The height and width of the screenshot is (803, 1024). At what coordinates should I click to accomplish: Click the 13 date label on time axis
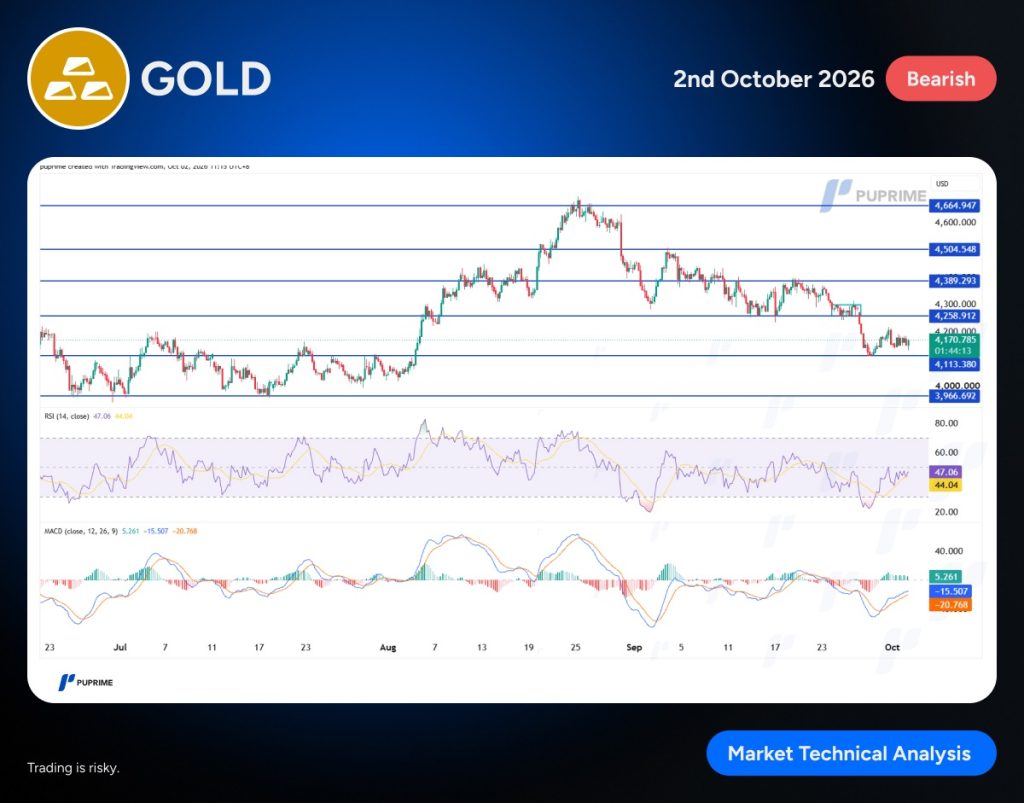481,648
